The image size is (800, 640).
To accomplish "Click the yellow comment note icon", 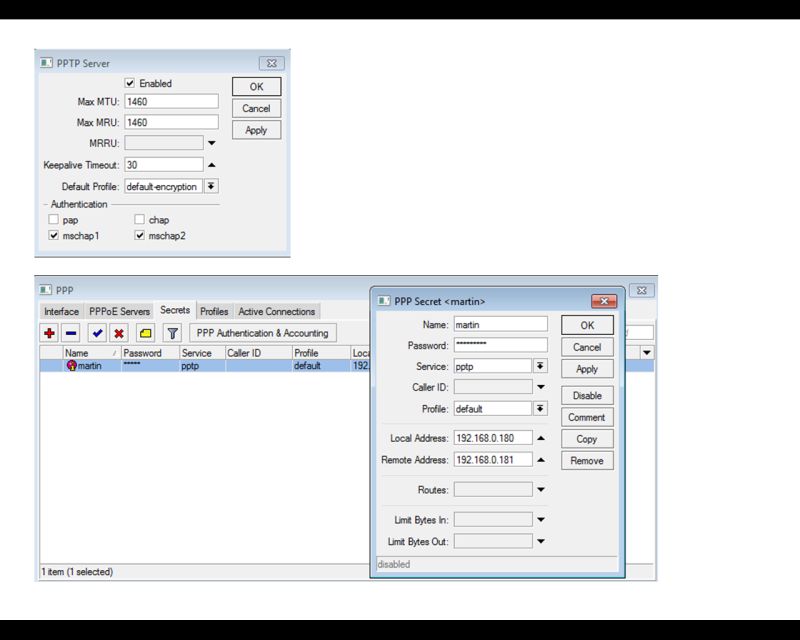I will [x=145, y=333].
